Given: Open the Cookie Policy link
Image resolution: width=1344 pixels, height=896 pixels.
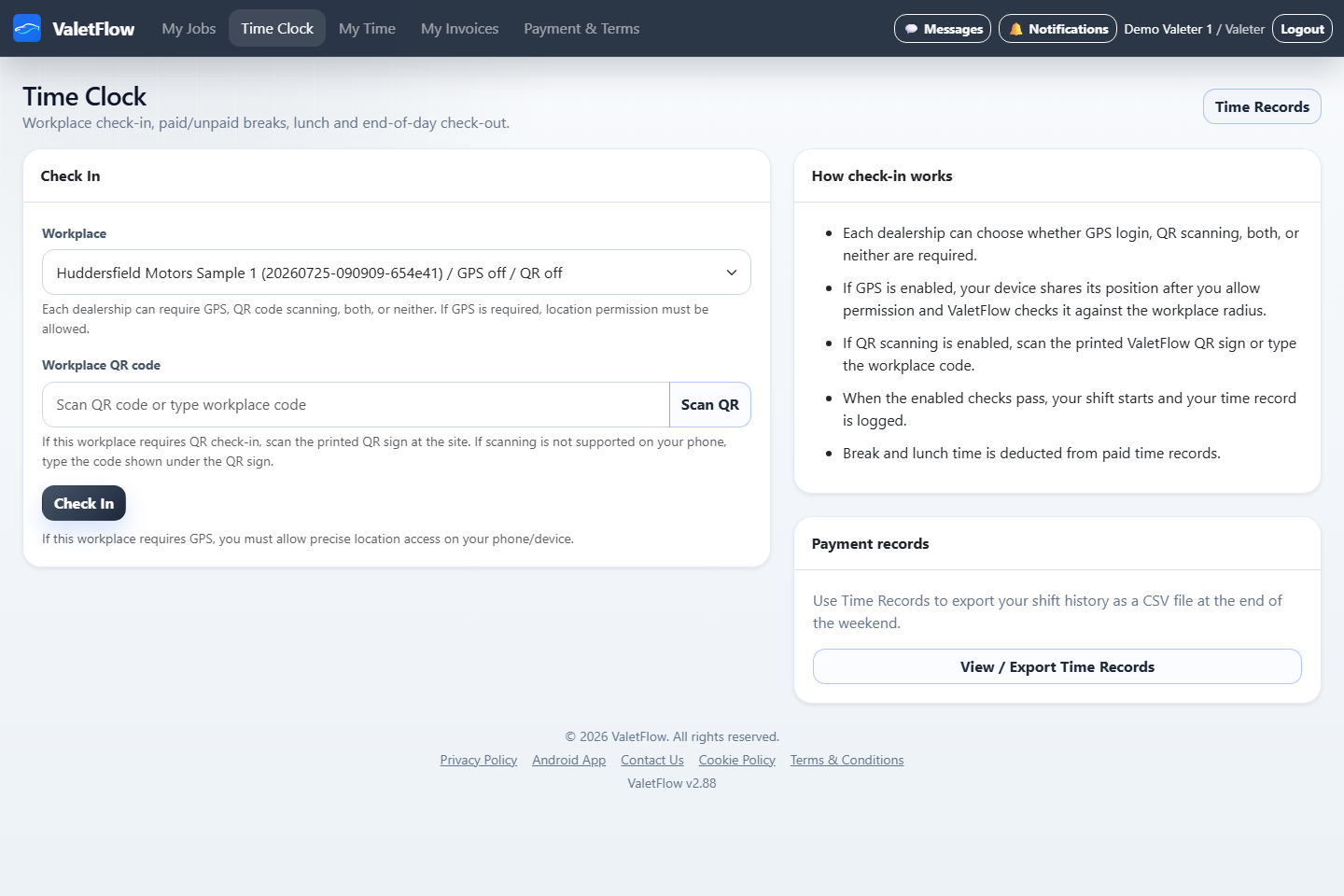Looking at the screenshot, I should pyautogui.click(x=736, y=760).
